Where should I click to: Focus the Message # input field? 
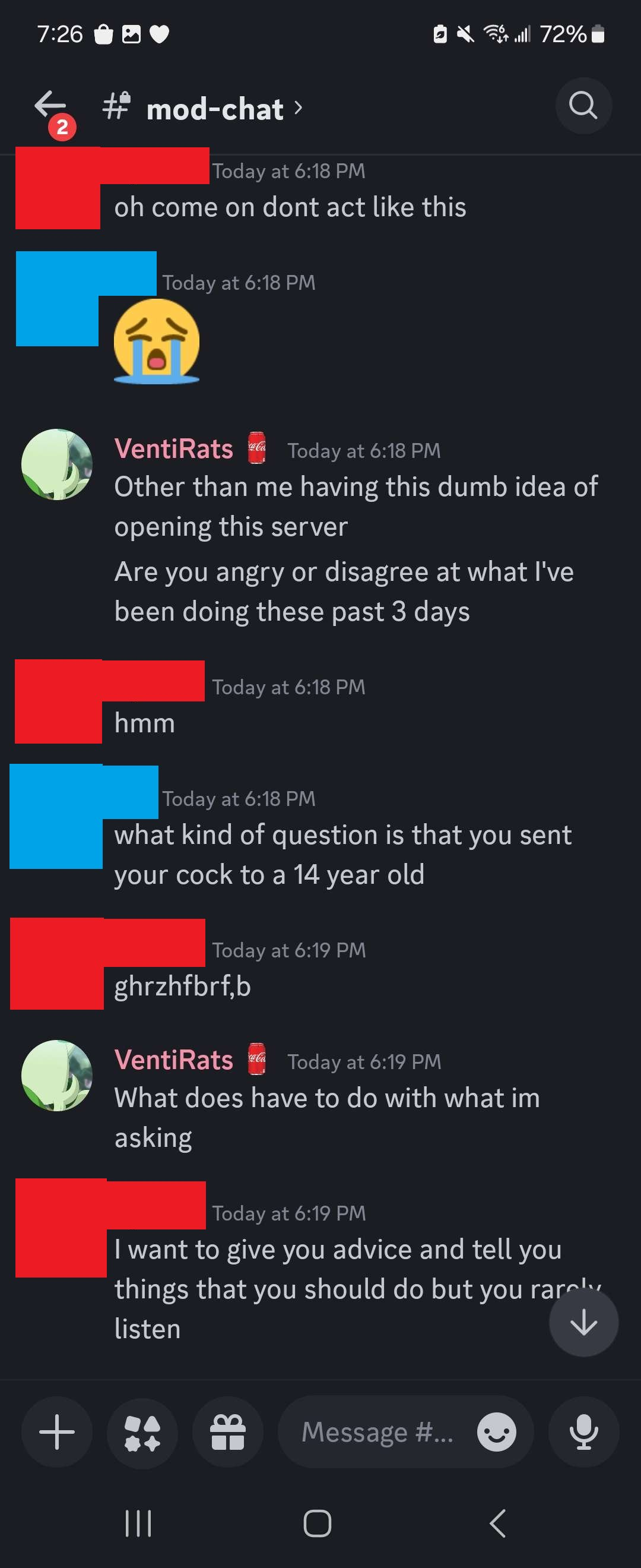[377, 1431]
